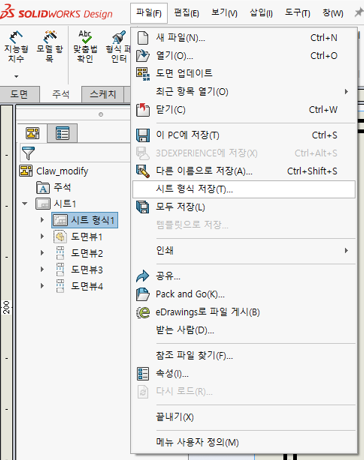
Task: Click the Properties (속성) list icon
Action: click(x=143, y=374)
